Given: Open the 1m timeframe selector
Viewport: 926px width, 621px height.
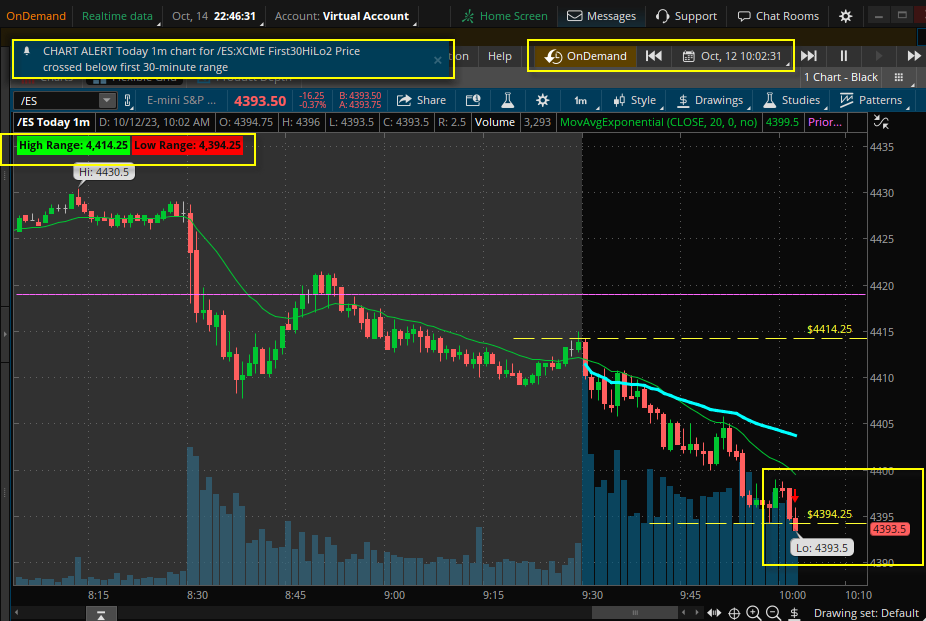Looking at the screenshot, I should pos(581,100).
